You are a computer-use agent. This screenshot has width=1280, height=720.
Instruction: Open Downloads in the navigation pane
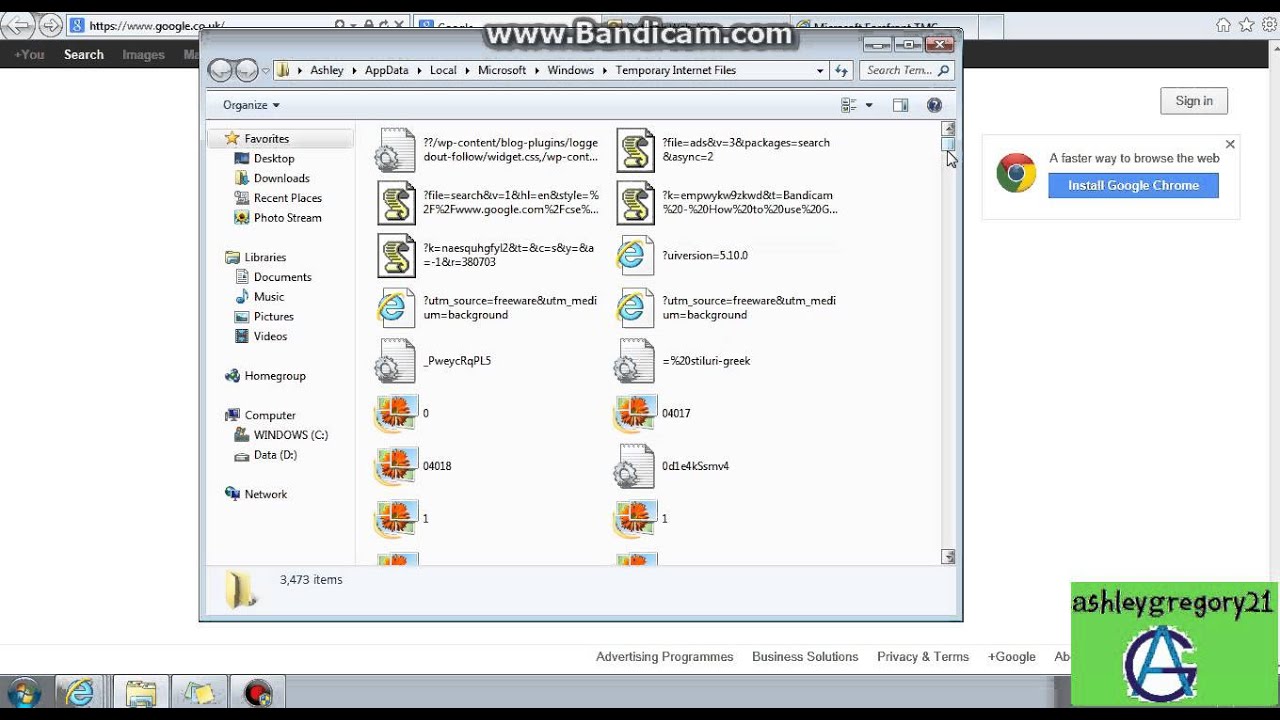click(x=282, y=178)
